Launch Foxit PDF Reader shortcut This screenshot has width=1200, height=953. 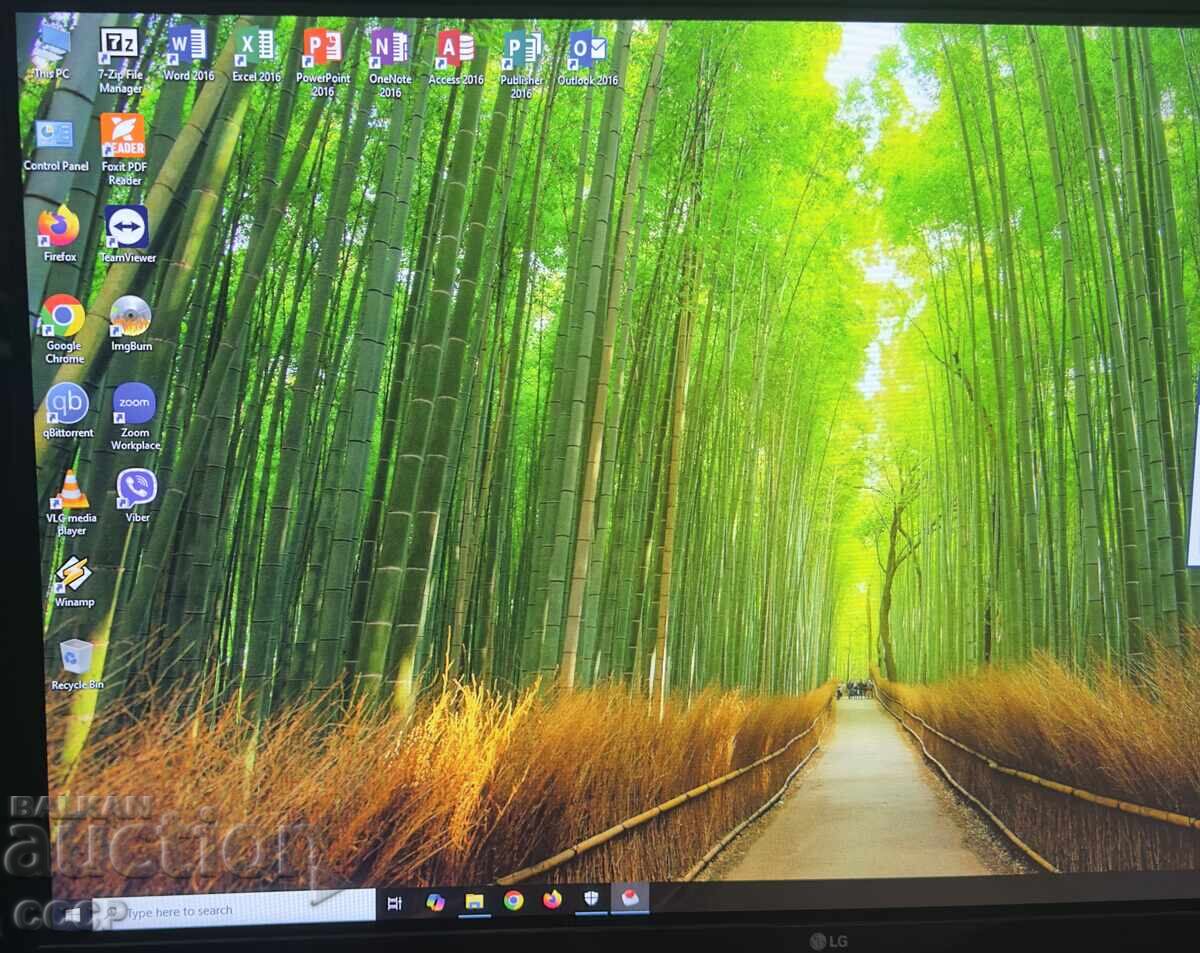coord(124,149)
